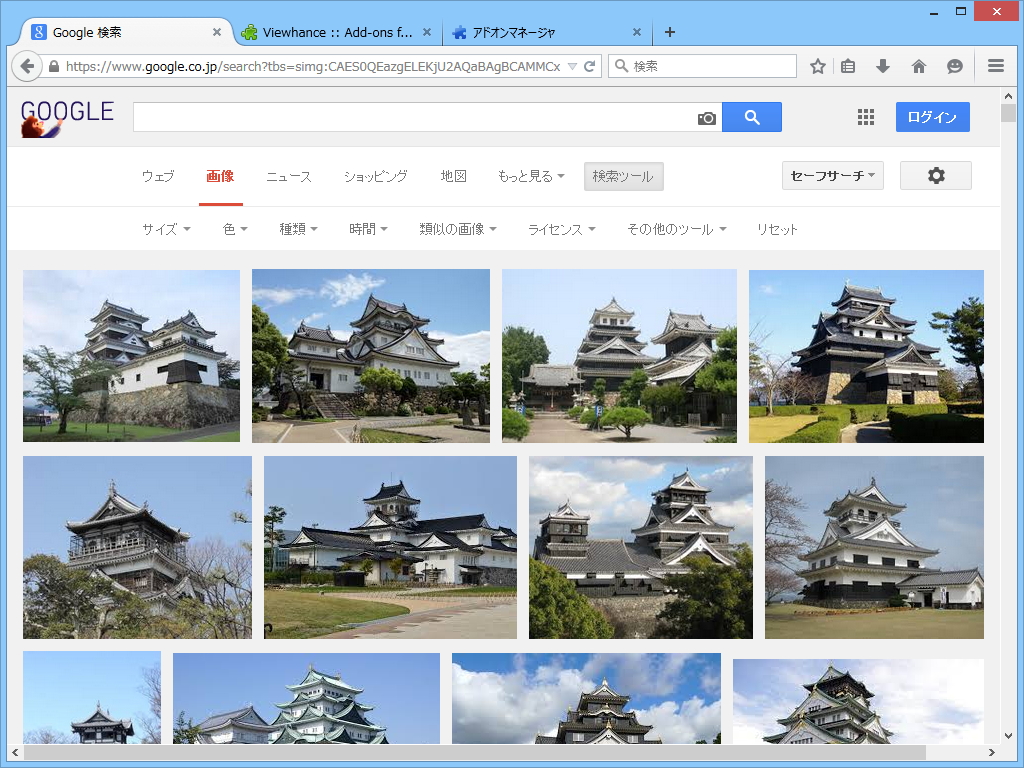Click the back navigation arrow
The image size is (1024, 768).
27,66
